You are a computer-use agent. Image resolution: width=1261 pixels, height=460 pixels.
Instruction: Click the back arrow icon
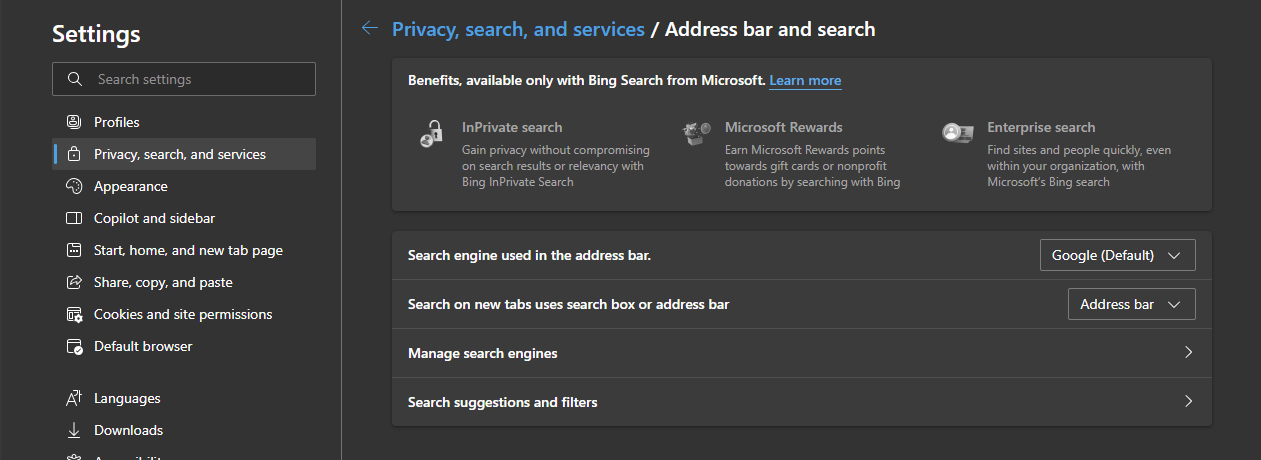coord(370,29)
